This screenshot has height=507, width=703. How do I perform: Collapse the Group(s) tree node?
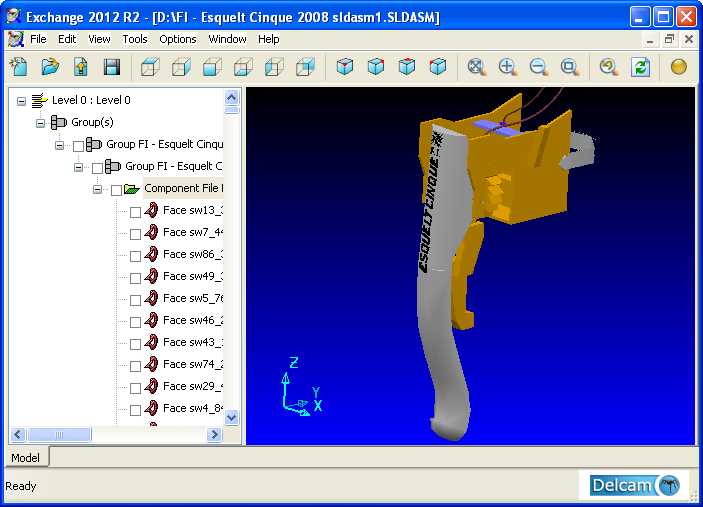point(40,123)
